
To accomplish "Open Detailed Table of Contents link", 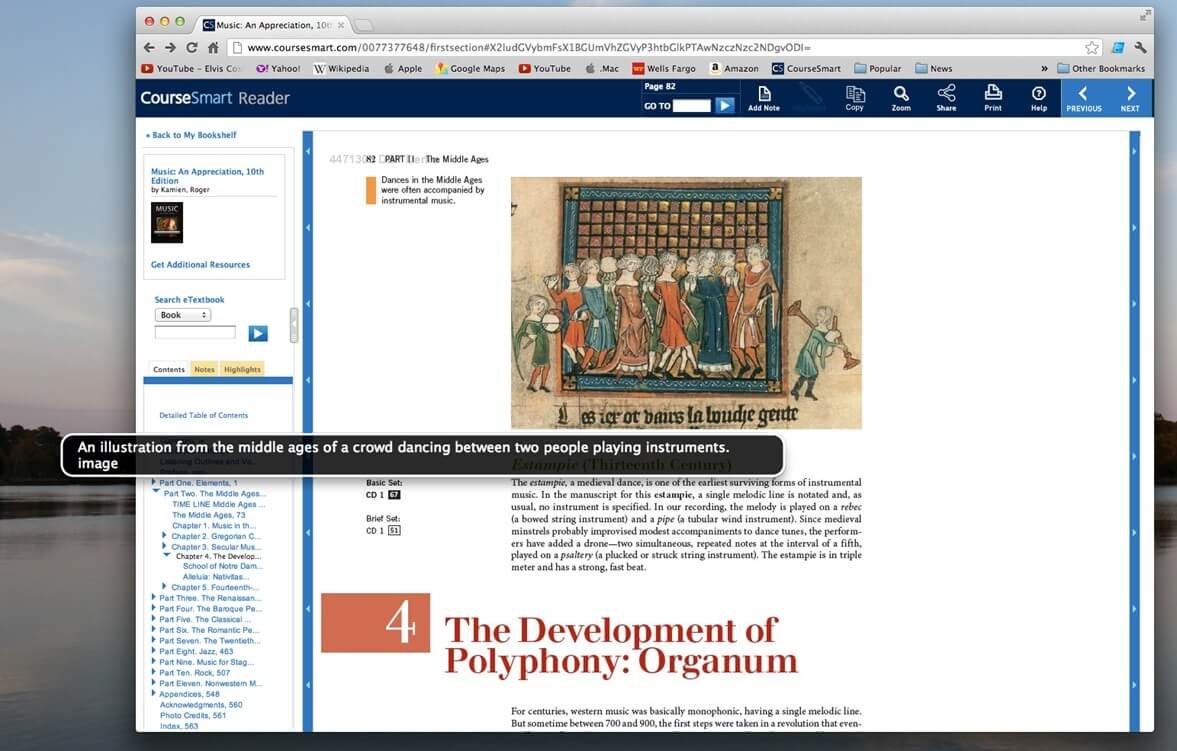I will (203, 415).
